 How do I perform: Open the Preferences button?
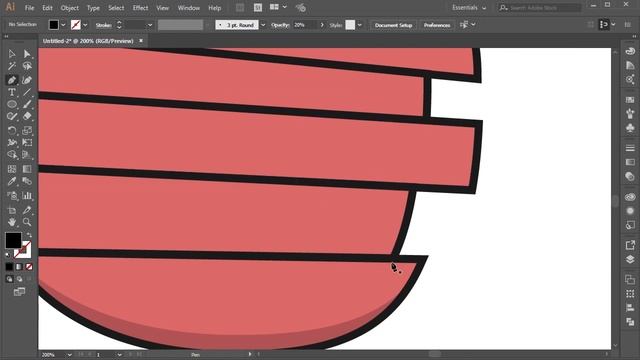click(437, 25)
